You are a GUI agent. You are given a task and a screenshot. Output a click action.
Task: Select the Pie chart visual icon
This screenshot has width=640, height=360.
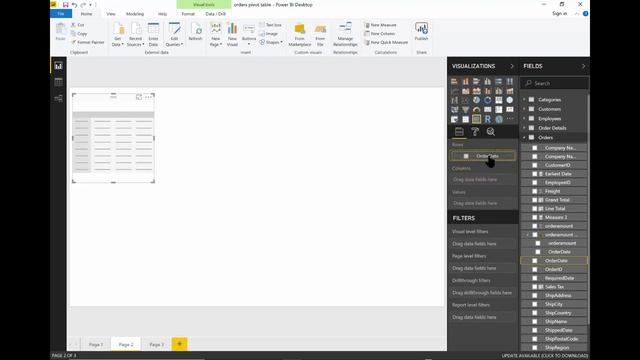tap(476, 100)
